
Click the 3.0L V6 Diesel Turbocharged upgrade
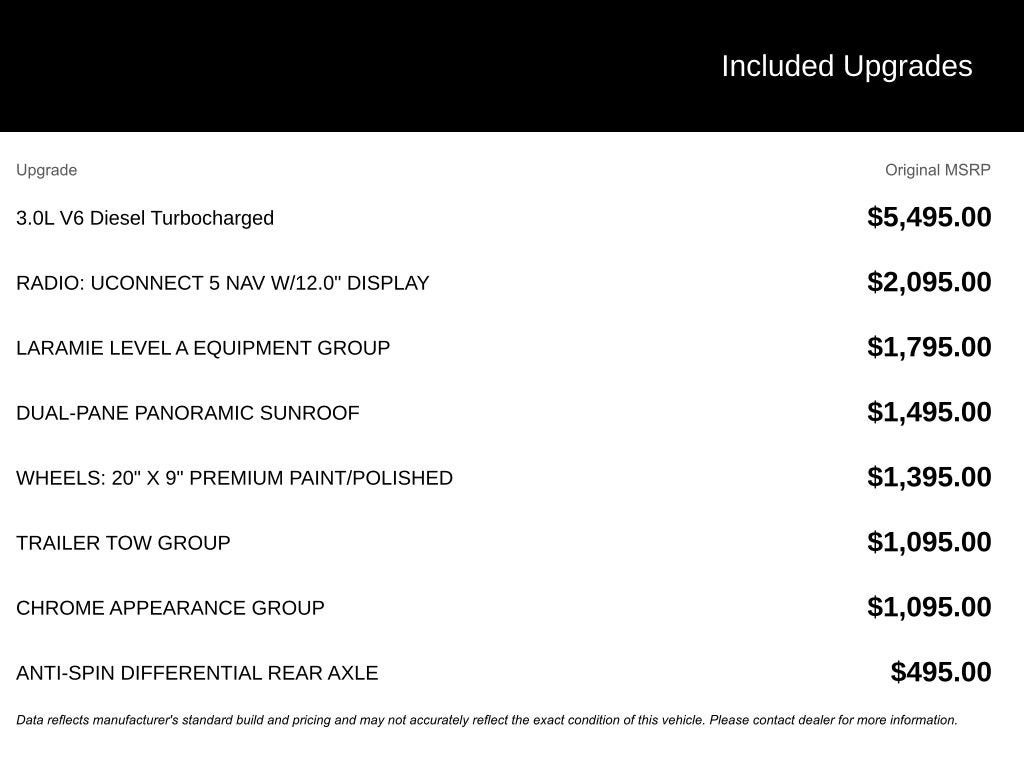pyautogui.click(x=145, y=218)
